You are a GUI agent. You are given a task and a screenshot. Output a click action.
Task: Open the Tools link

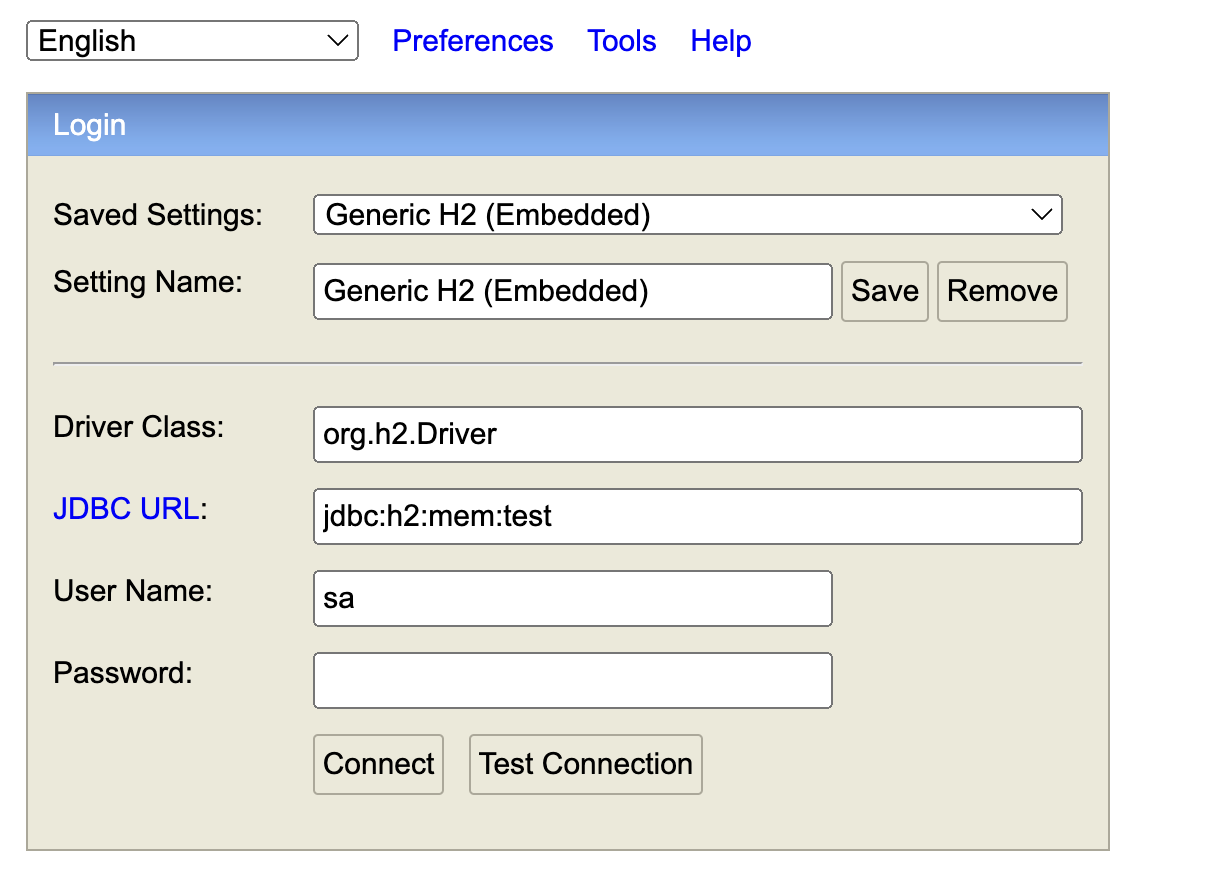(622, 41)
